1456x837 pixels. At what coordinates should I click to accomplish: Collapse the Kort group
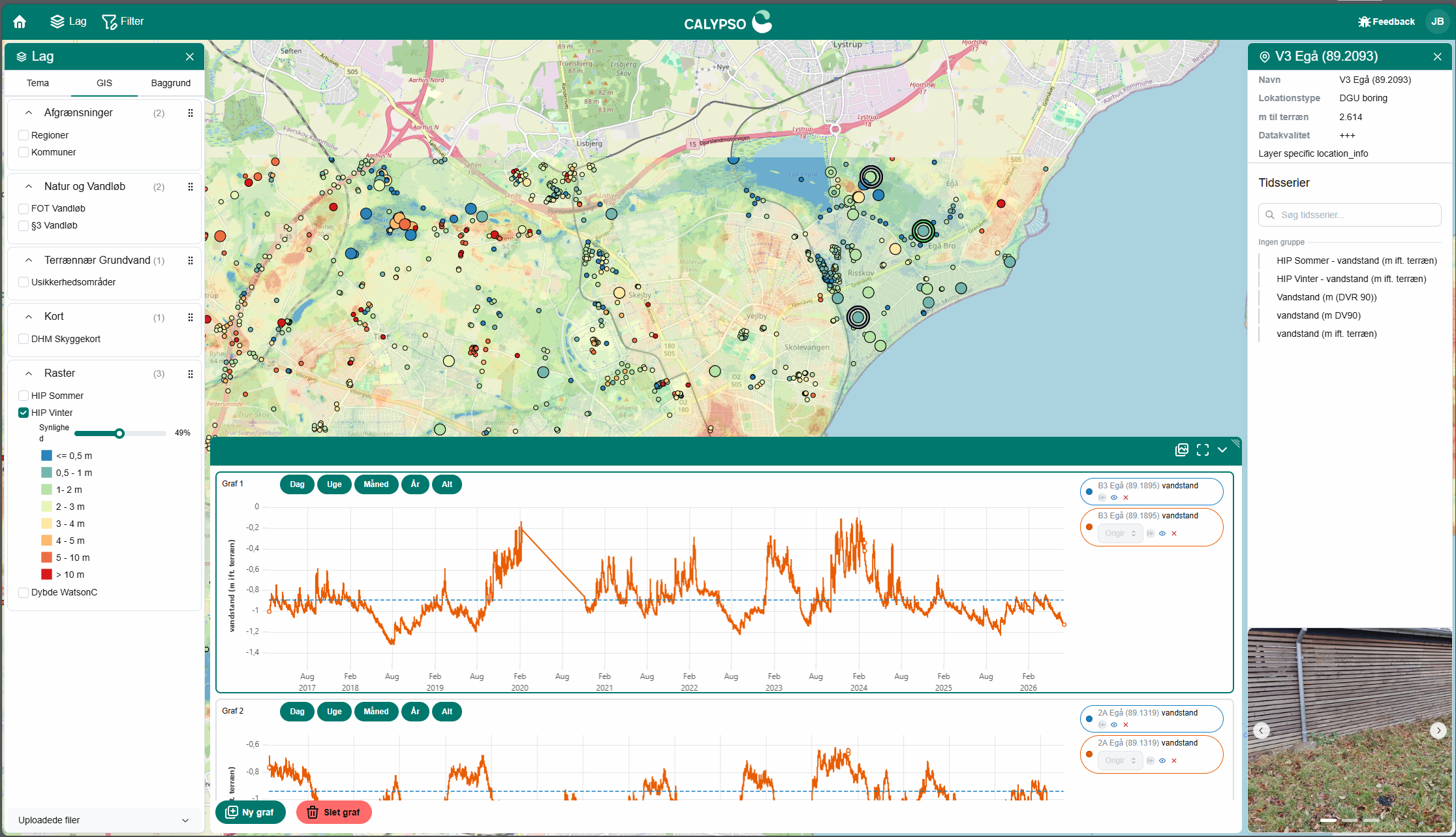(x=29, y=317)
